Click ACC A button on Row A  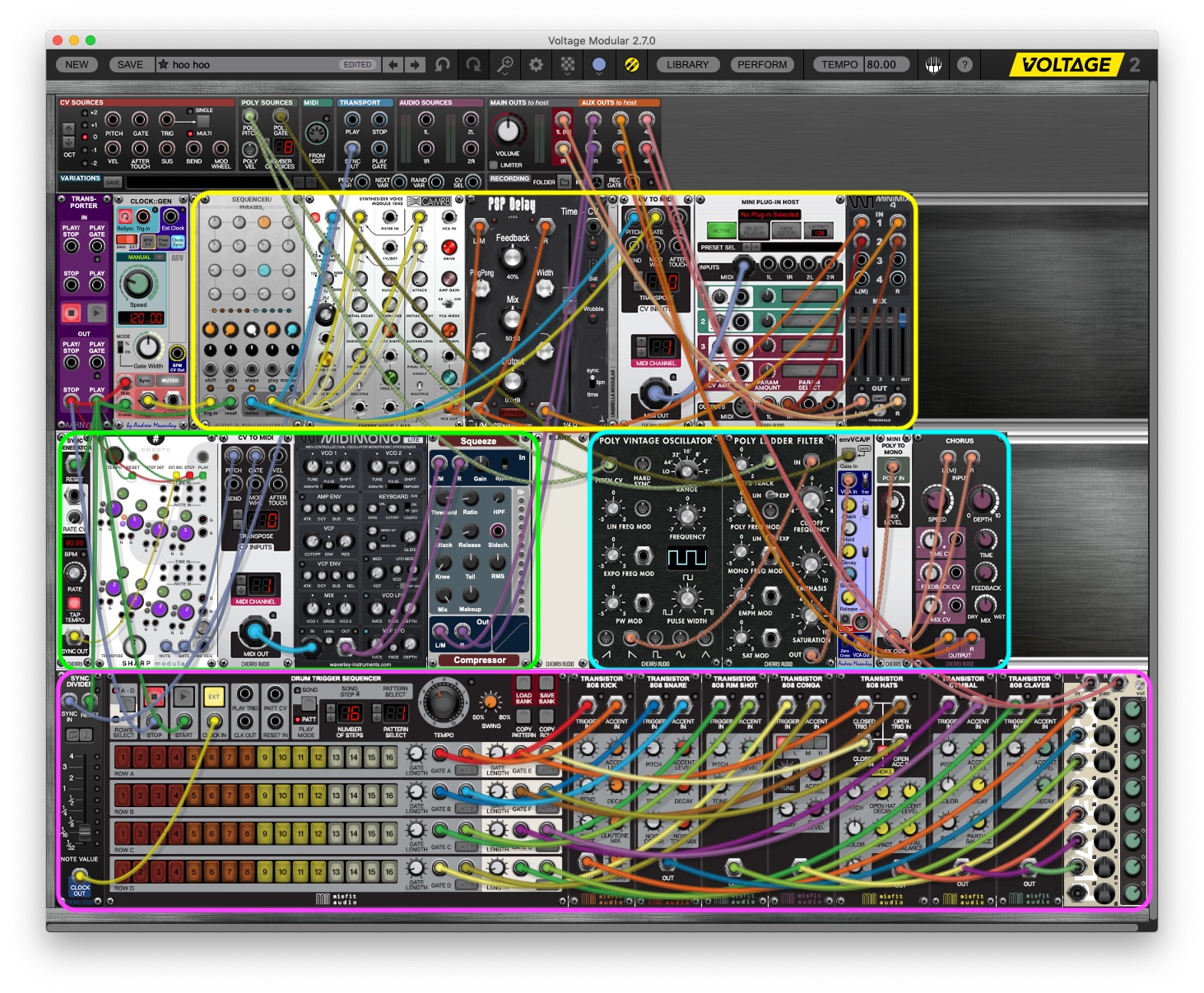tap(466, 770)
